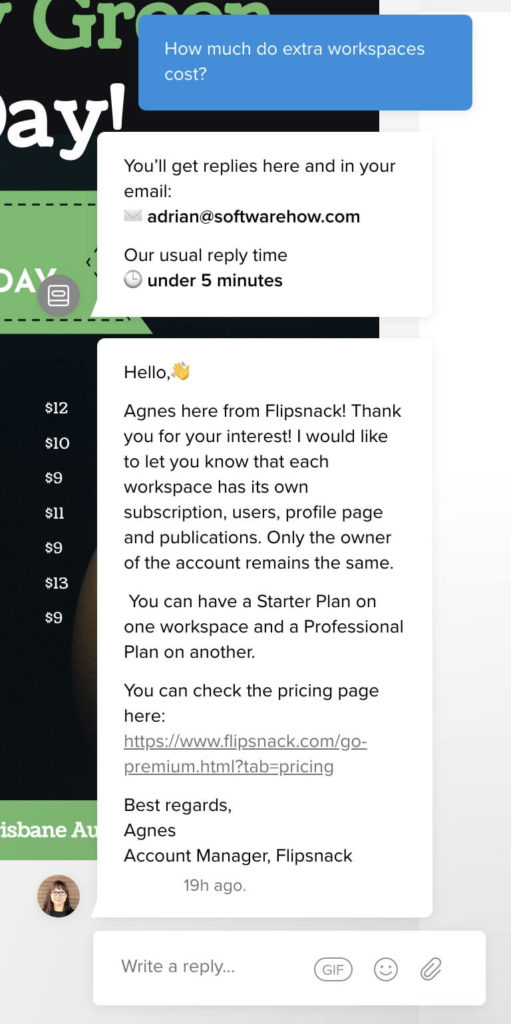The image size is (511, 1024).
Task: Click the $12 price on the menu
Action: 56,408
